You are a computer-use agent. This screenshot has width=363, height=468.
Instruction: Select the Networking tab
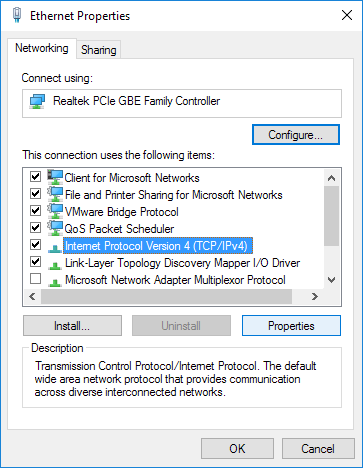click(42, 48)
